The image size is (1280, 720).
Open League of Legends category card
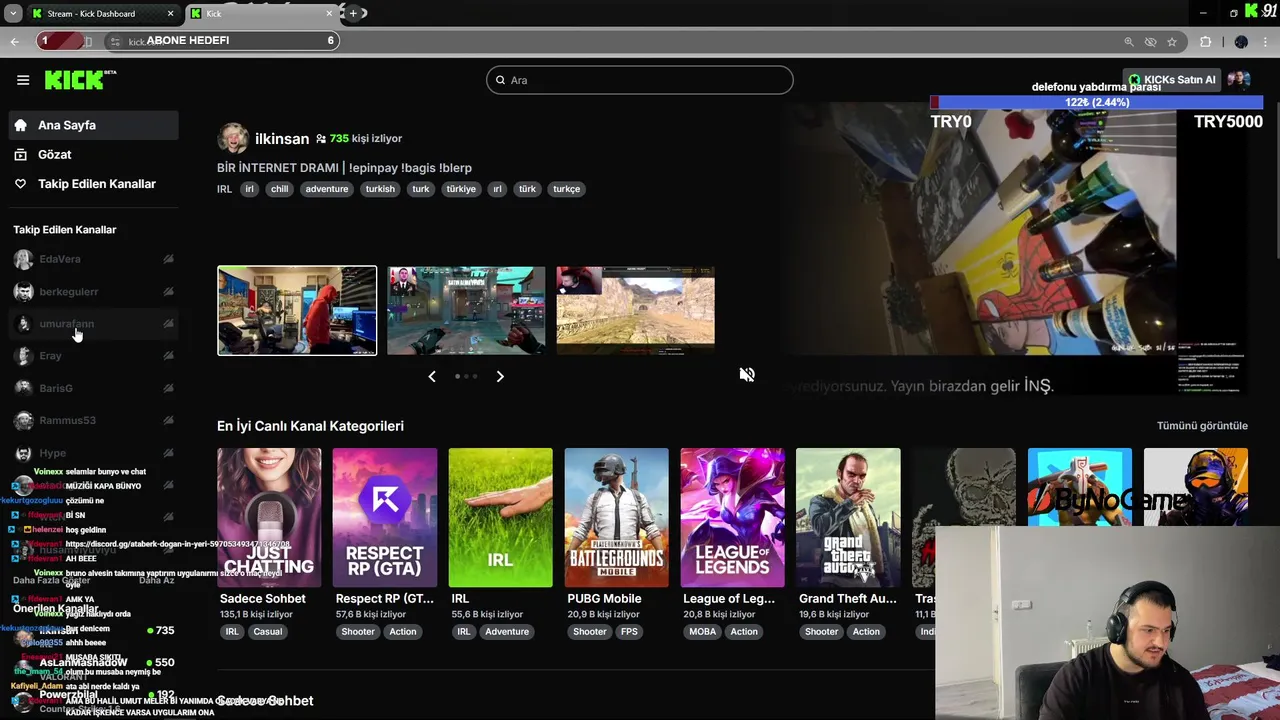coord(732,517)
